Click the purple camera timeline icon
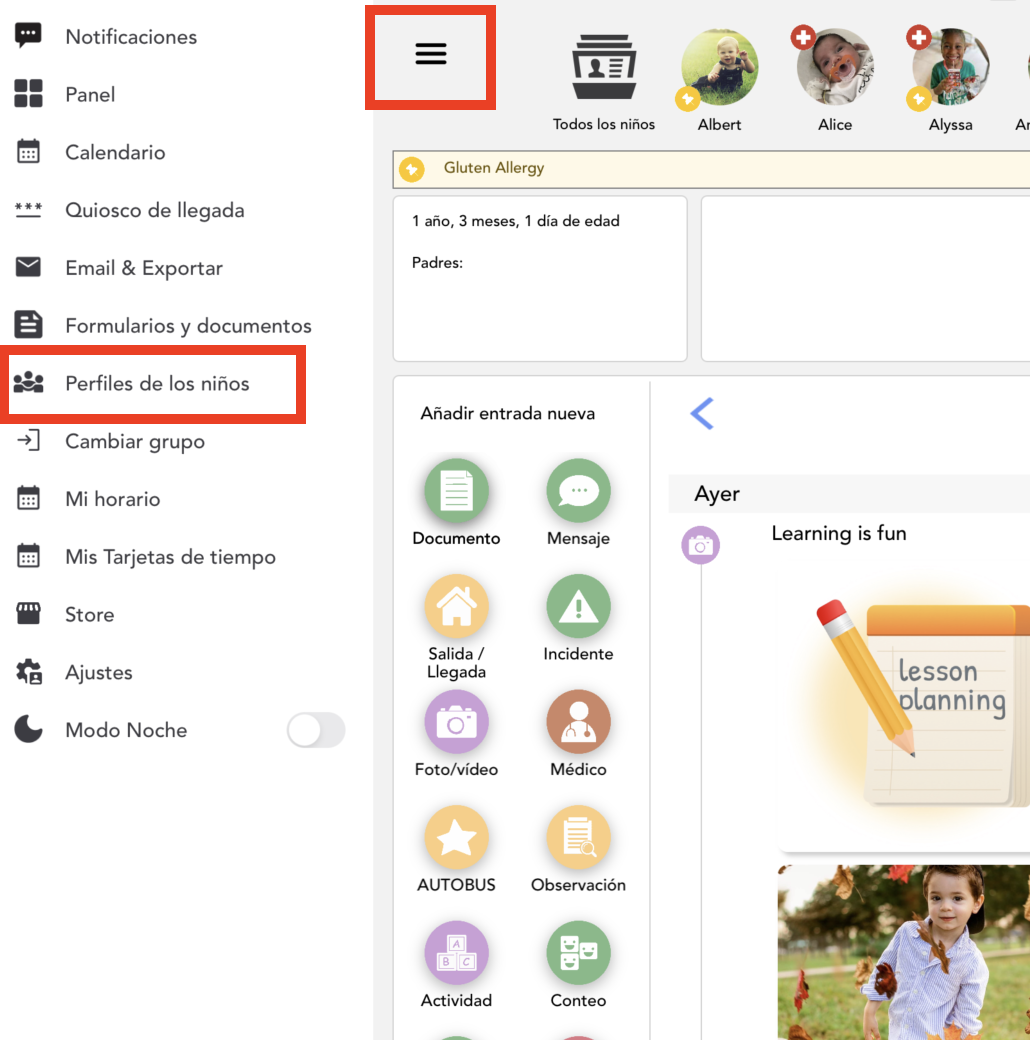 click(x=700, y=545)
